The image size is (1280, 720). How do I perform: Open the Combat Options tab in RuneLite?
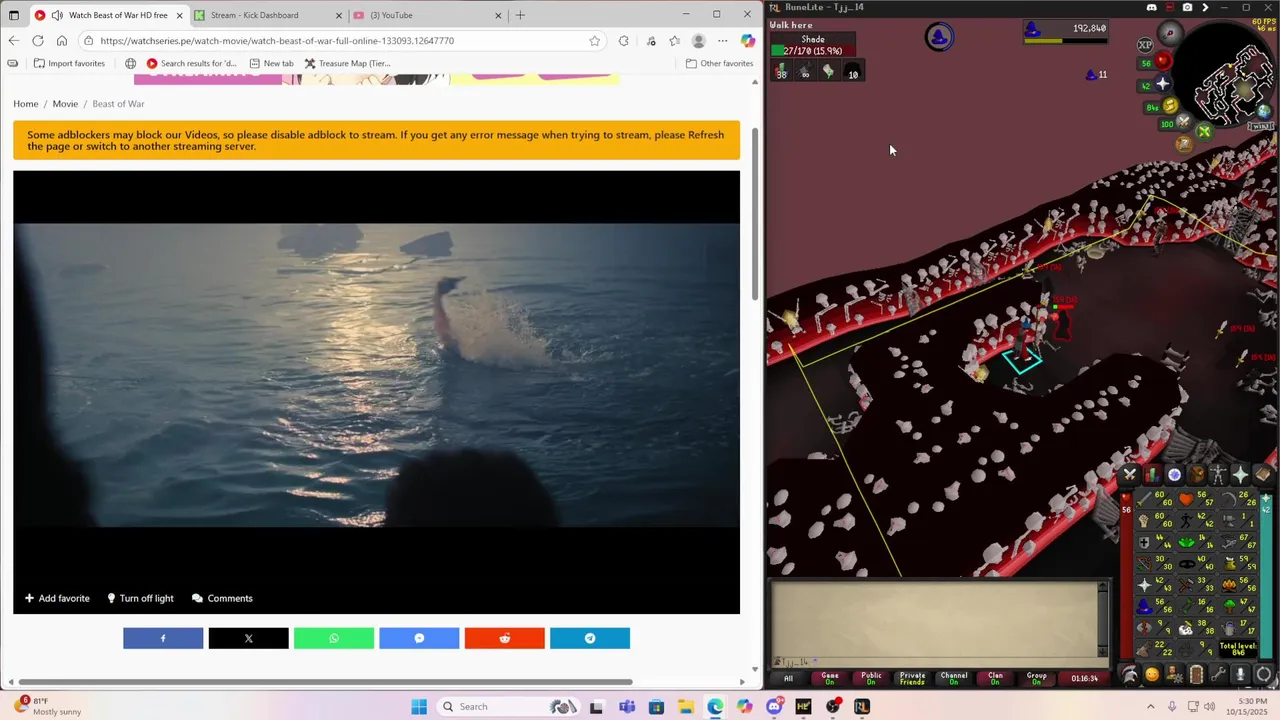pos(1130,474)
